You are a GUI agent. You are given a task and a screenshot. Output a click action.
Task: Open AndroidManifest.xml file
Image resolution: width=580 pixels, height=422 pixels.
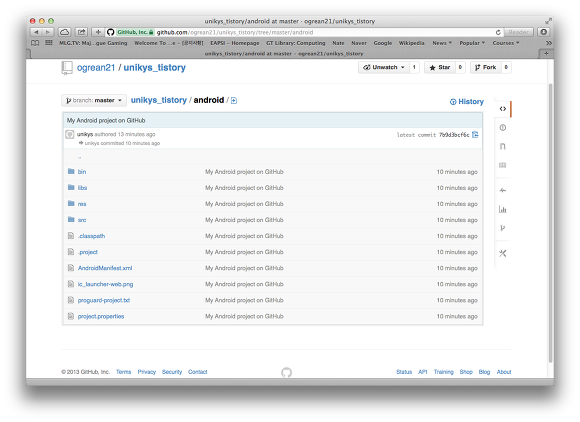[105, 268]
